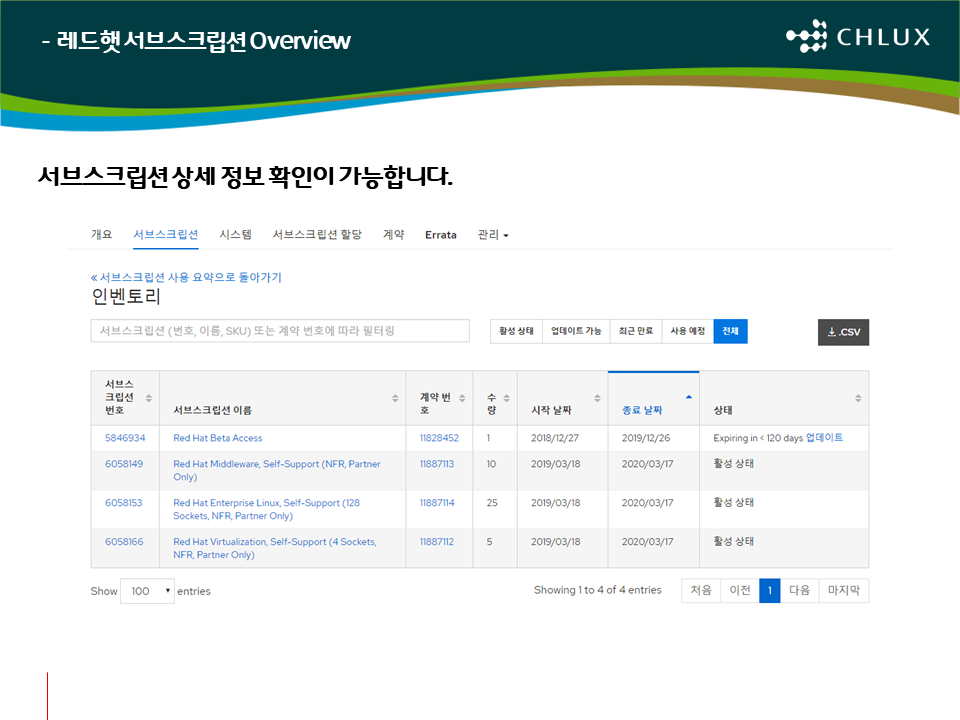Click the 업데이트 link for Beta Access
The image size is (960, 720).
824,437
